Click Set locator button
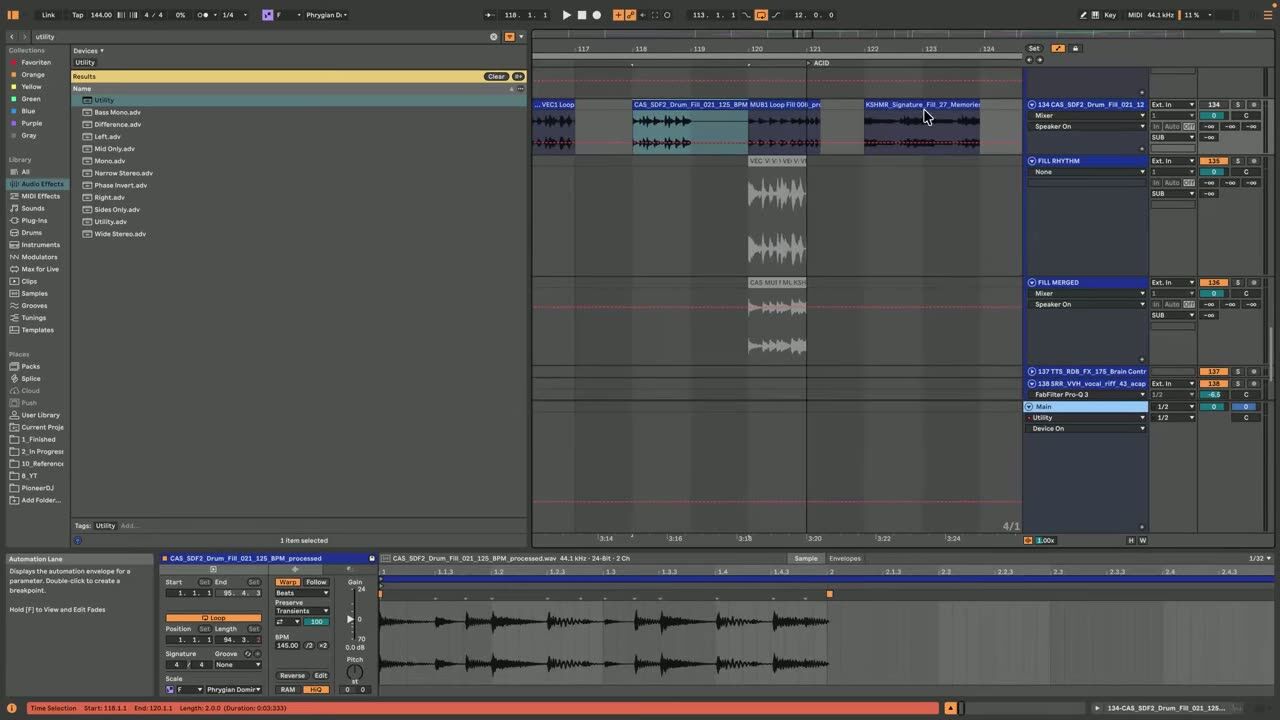This screenshot has height=720, width=1280. click(x=1034, y=48)
